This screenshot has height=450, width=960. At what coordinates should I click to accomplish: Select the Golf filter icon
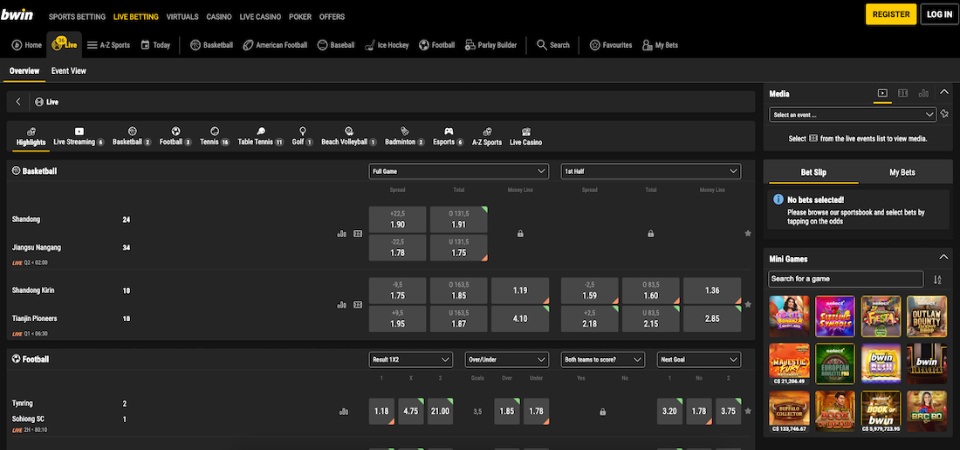click(x=302, y=131)
